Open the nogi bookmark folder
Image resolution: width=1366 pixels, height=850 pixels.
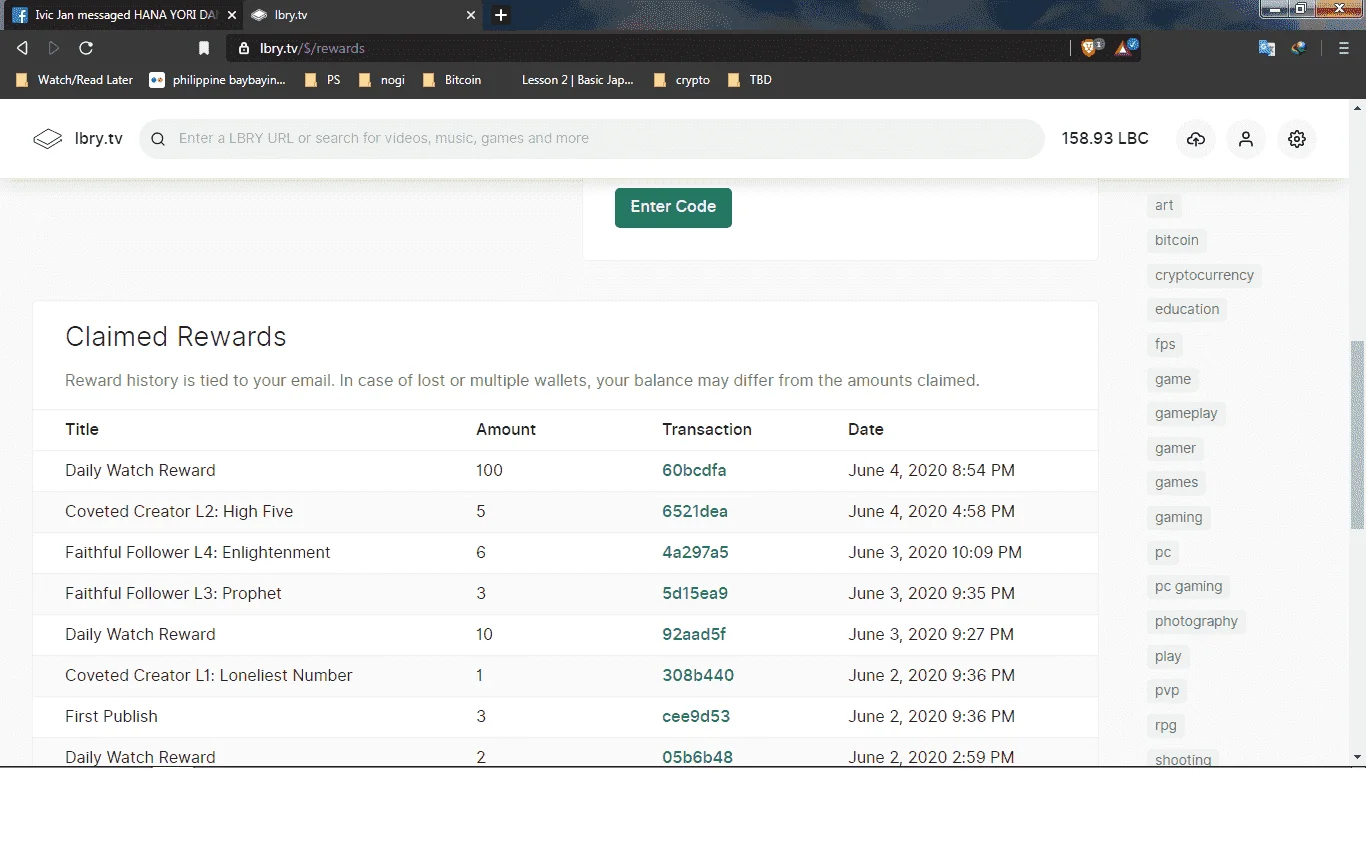pos(382,80)
